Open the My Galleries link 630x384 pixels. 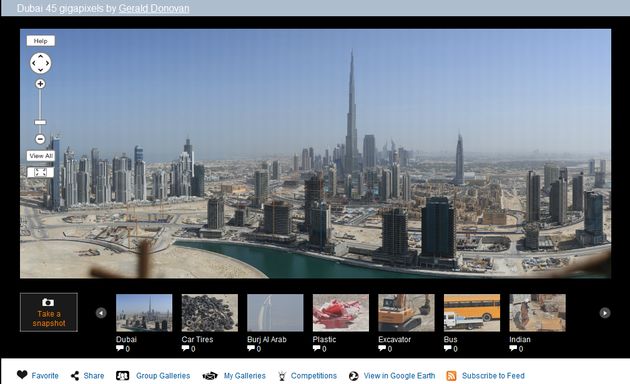click(x=245, y=376)
